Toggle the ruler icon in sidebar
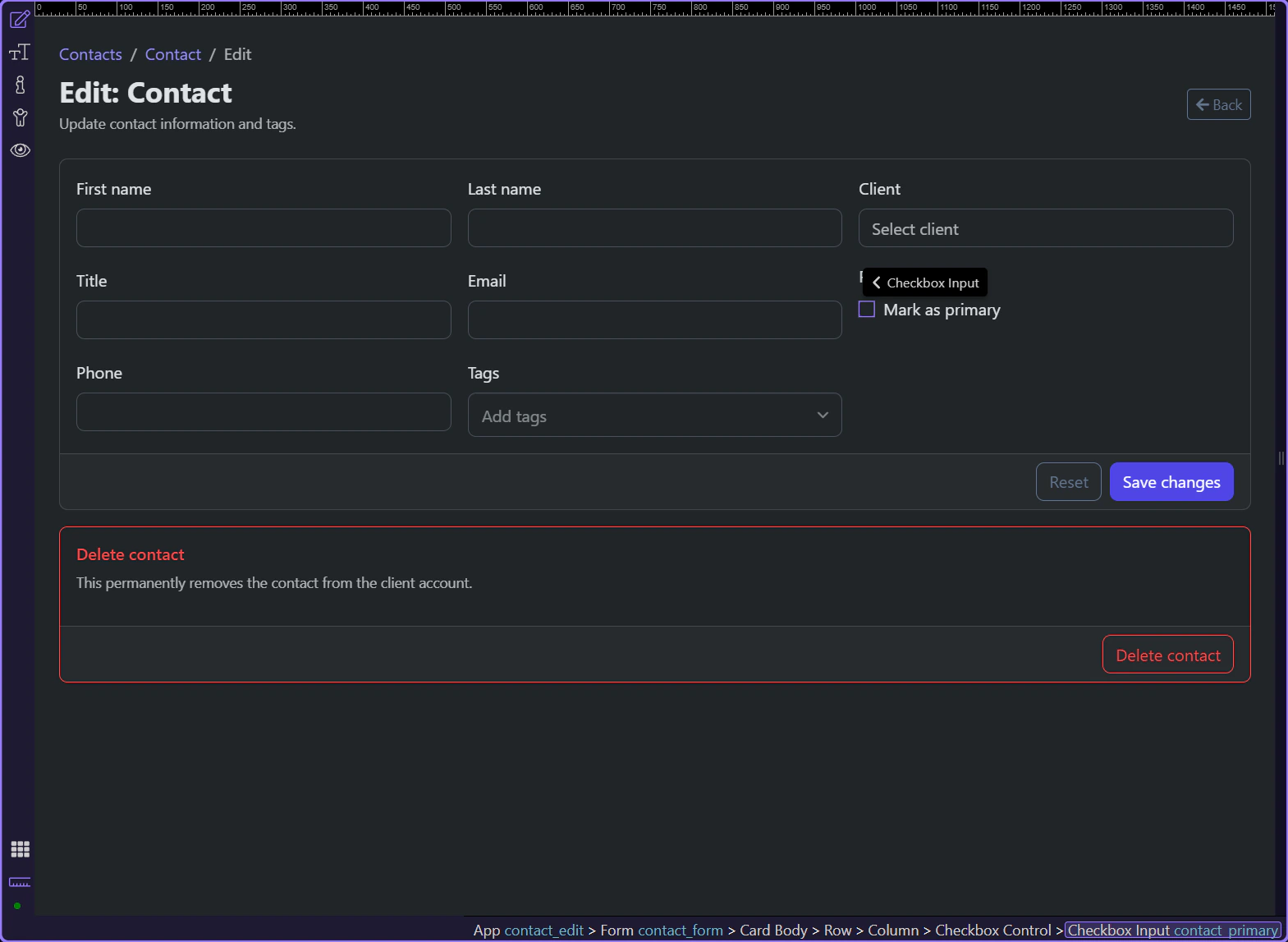The height and width of the screenshot is (942, 1288). (20, 882)
